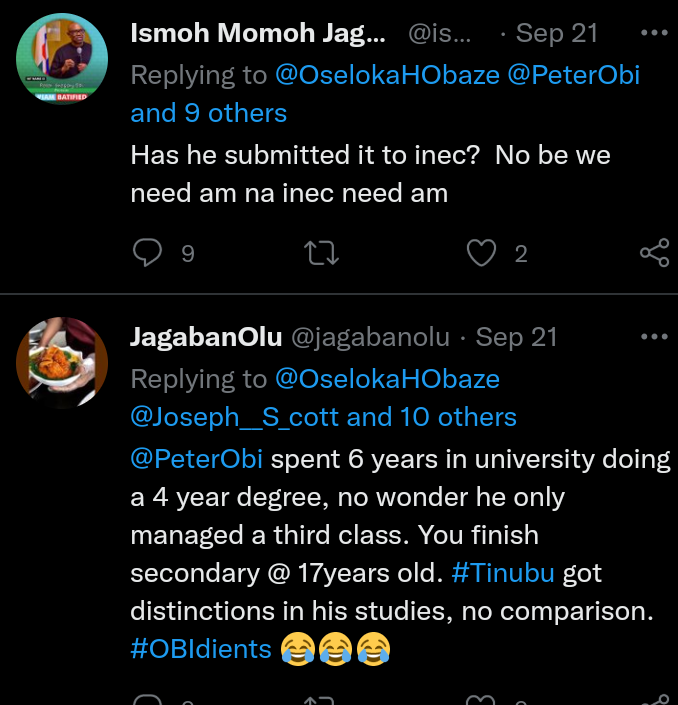Open more options on Ismoh Momoh's tweet
Screen dimensions: 678x705
[x=653, y=33]
